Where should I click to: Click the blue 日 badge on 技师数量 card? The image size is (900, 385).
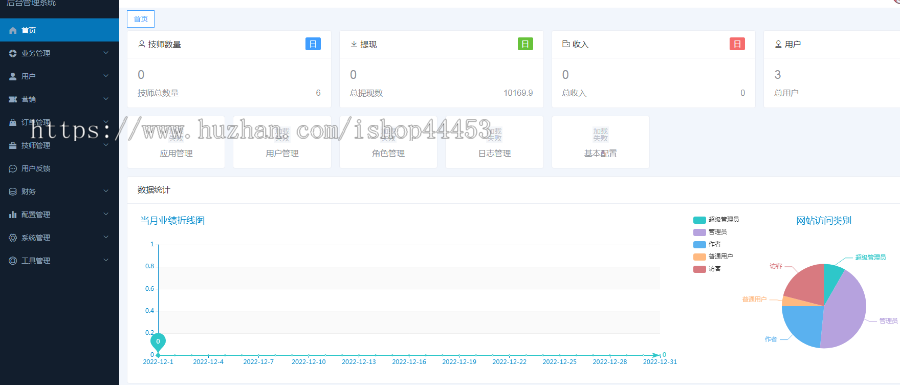pyautogui.click(x=313, y=44)
